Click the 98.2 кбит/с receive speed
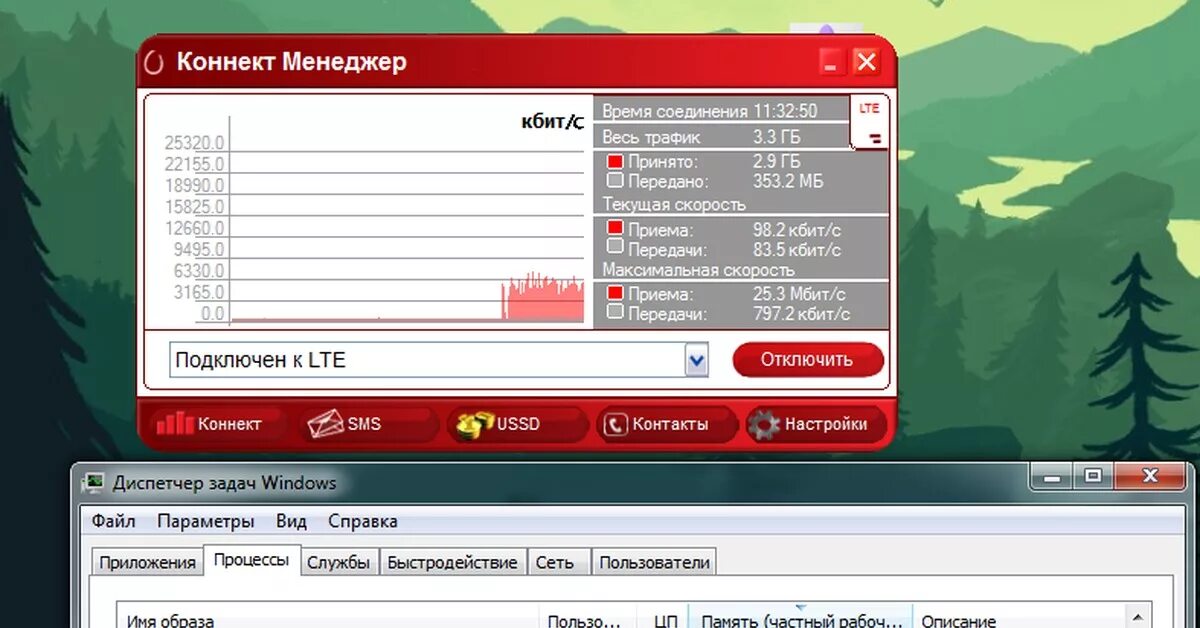Screen dimensions: 1200x628 coord(797,230)
